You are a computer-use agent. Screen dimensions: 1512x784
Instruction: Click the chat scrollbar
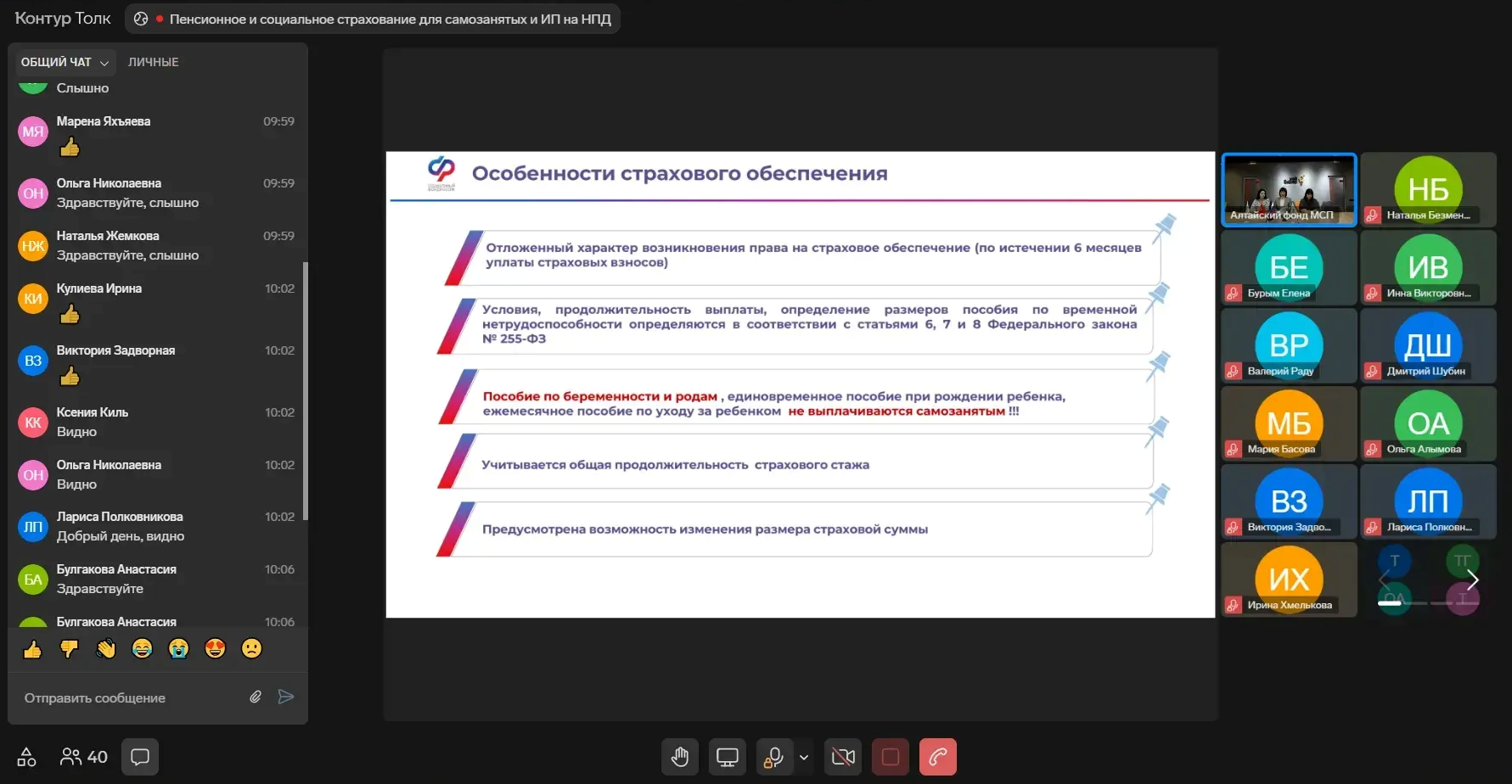305,390
